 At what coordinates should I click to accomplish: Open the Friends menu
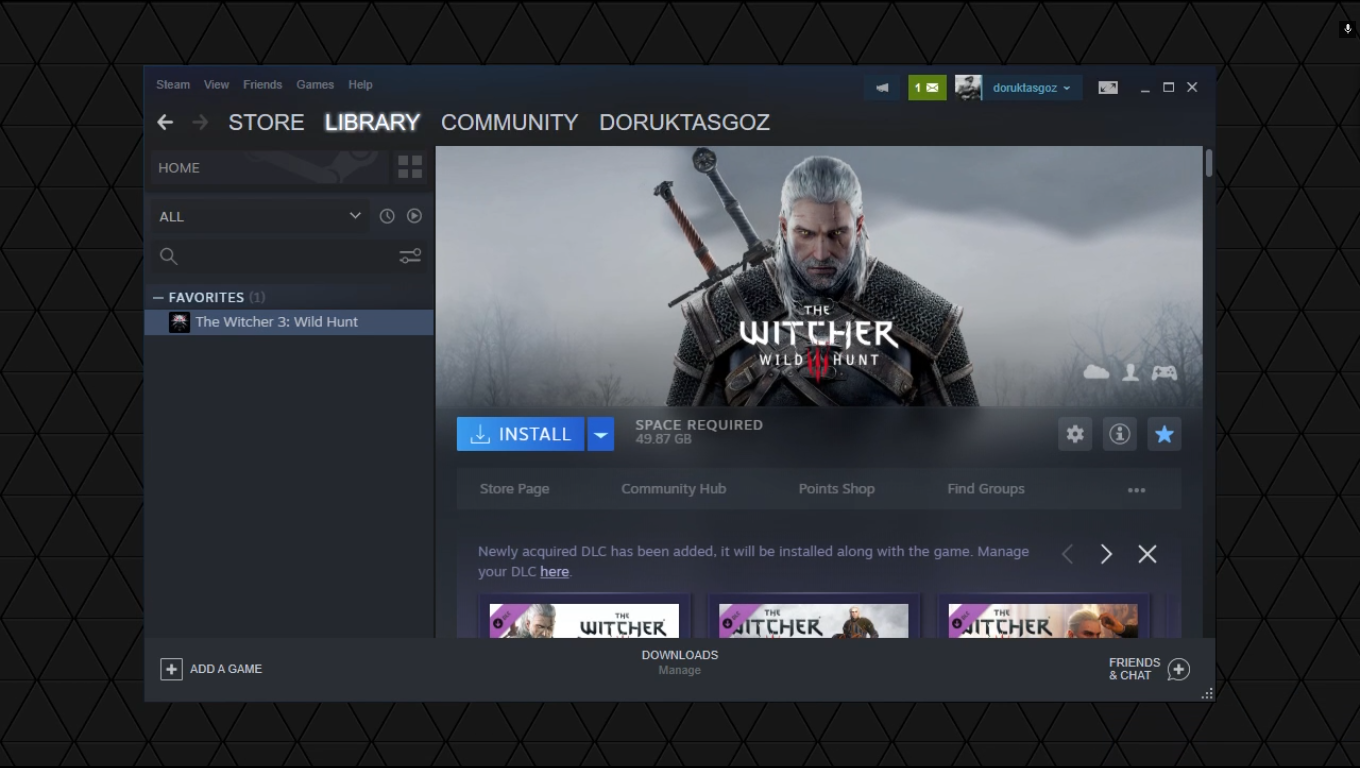coord(262,85)
